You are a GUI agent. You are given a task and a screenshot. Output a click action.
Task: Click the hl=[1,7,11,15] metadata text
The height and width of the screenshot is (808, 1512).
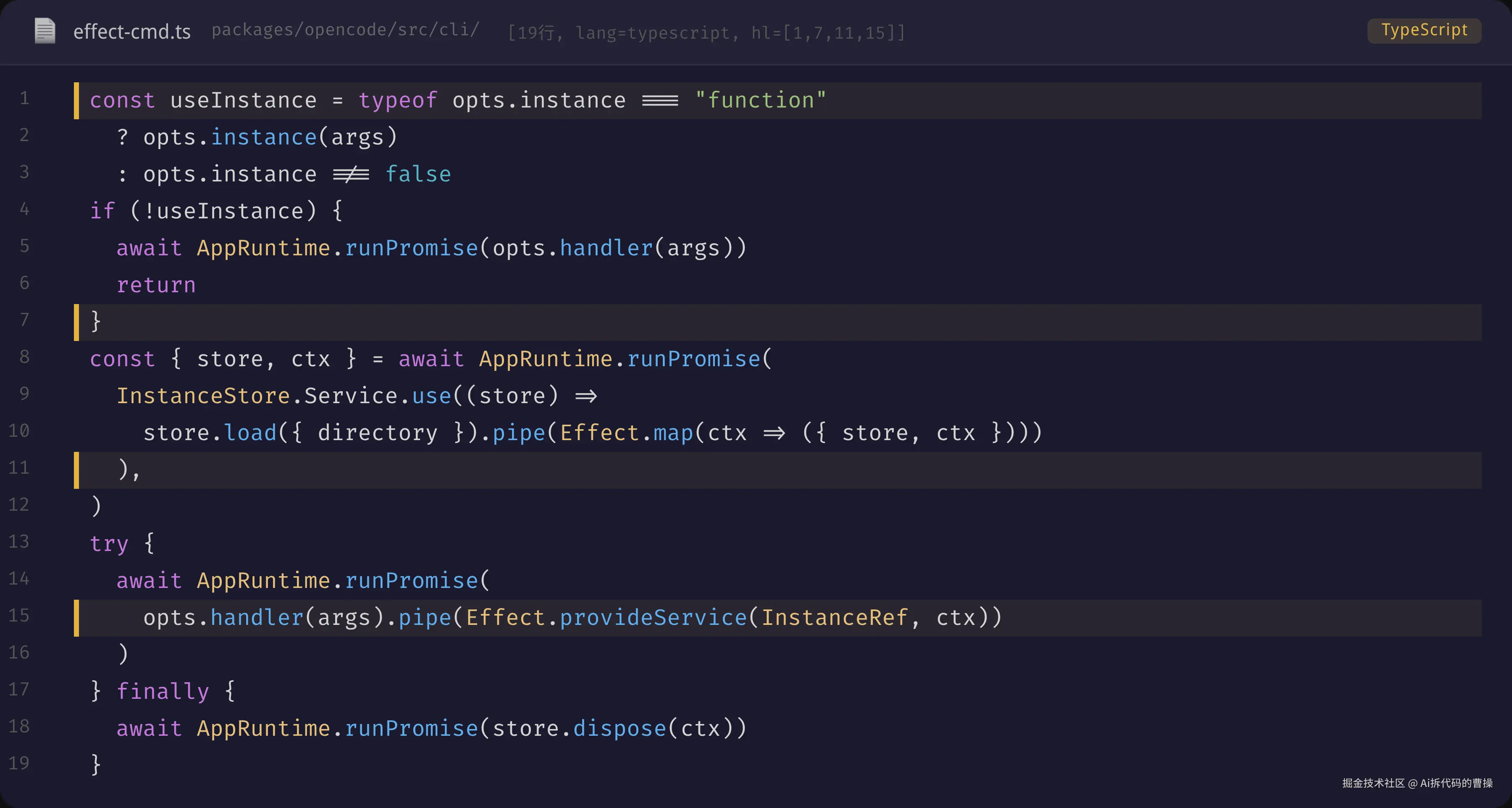tap(828, 33)
